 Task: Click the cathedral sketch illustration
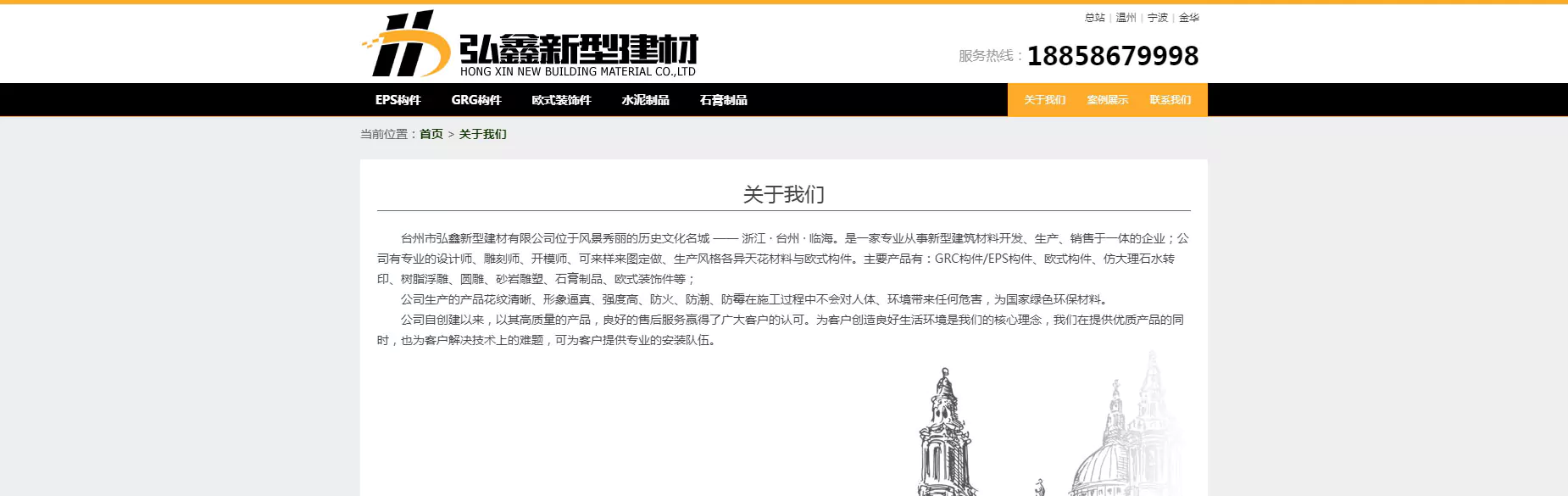pyautogui.click(x=1048, y=424)
